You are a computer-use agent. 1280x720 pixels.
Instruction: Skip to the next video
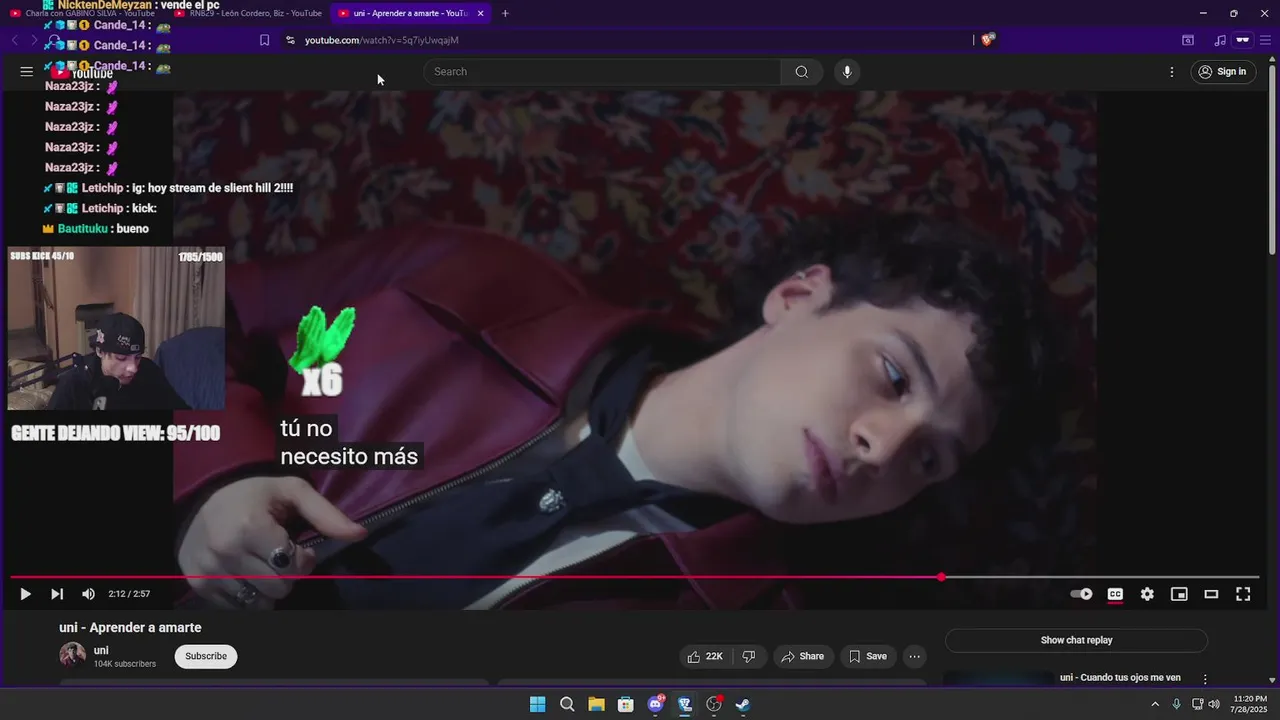pyautogui.click(x=57, y=594)
